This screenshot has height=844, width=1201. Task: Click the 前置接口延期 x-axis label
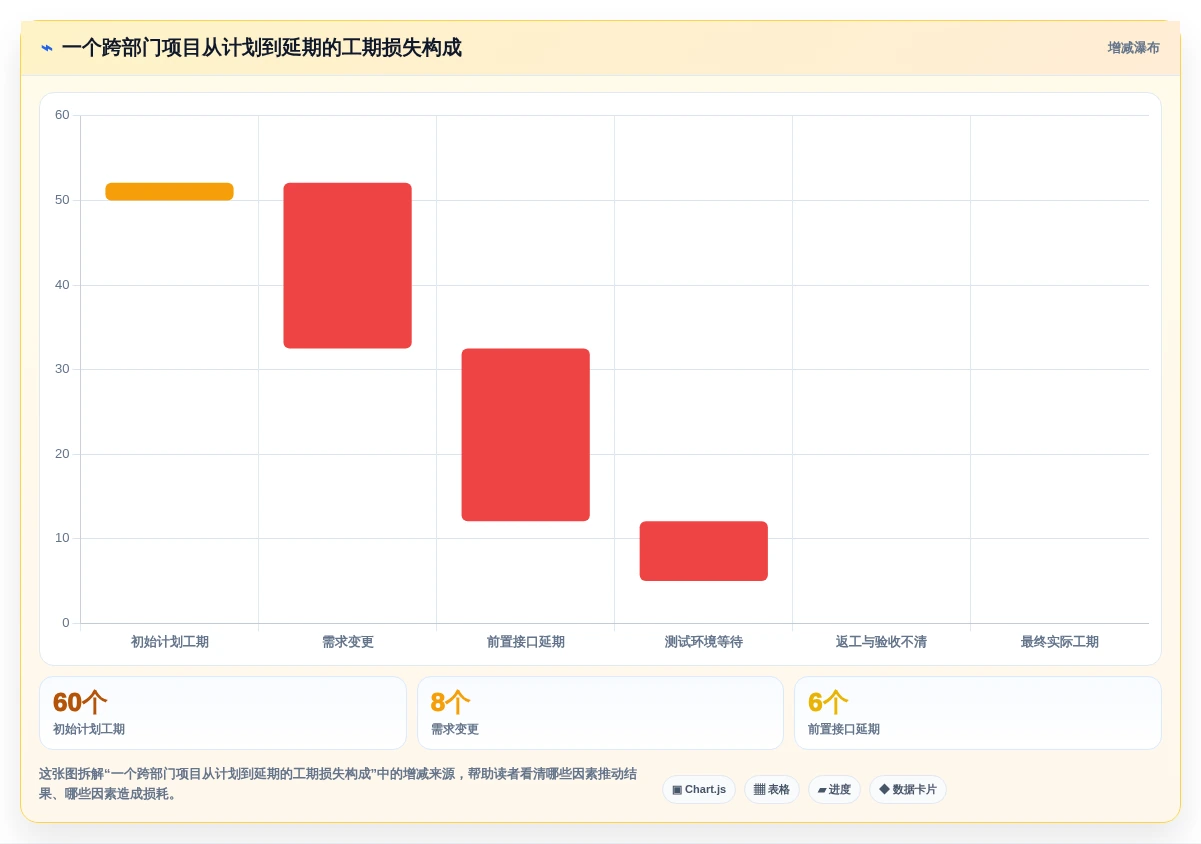tap(526, 642)
